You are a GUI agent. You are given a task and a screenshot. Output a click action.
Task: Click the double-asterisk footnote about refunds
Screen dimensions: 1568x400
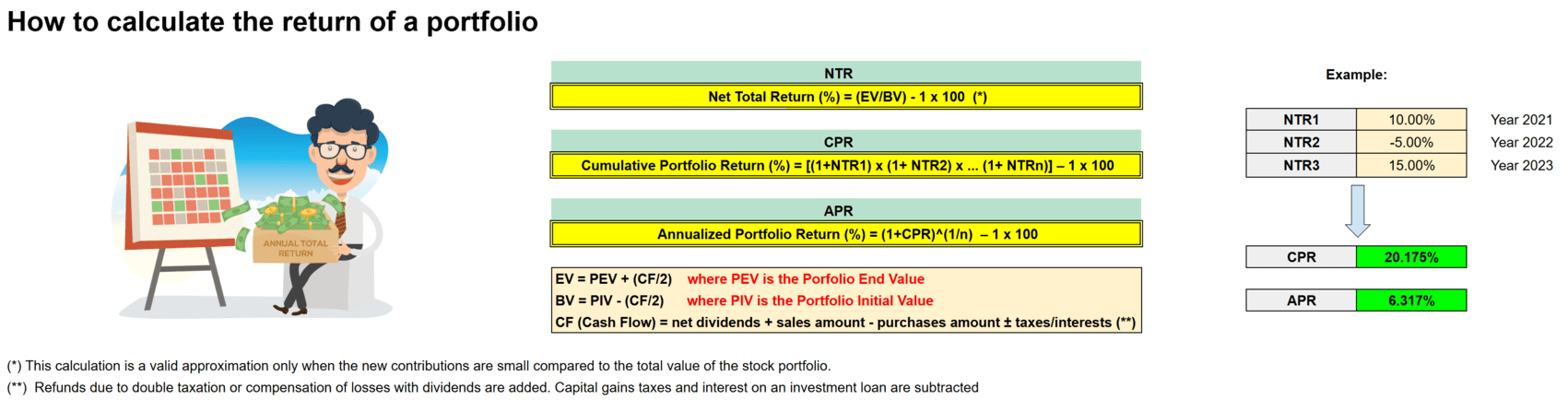(x=493, y=388)
